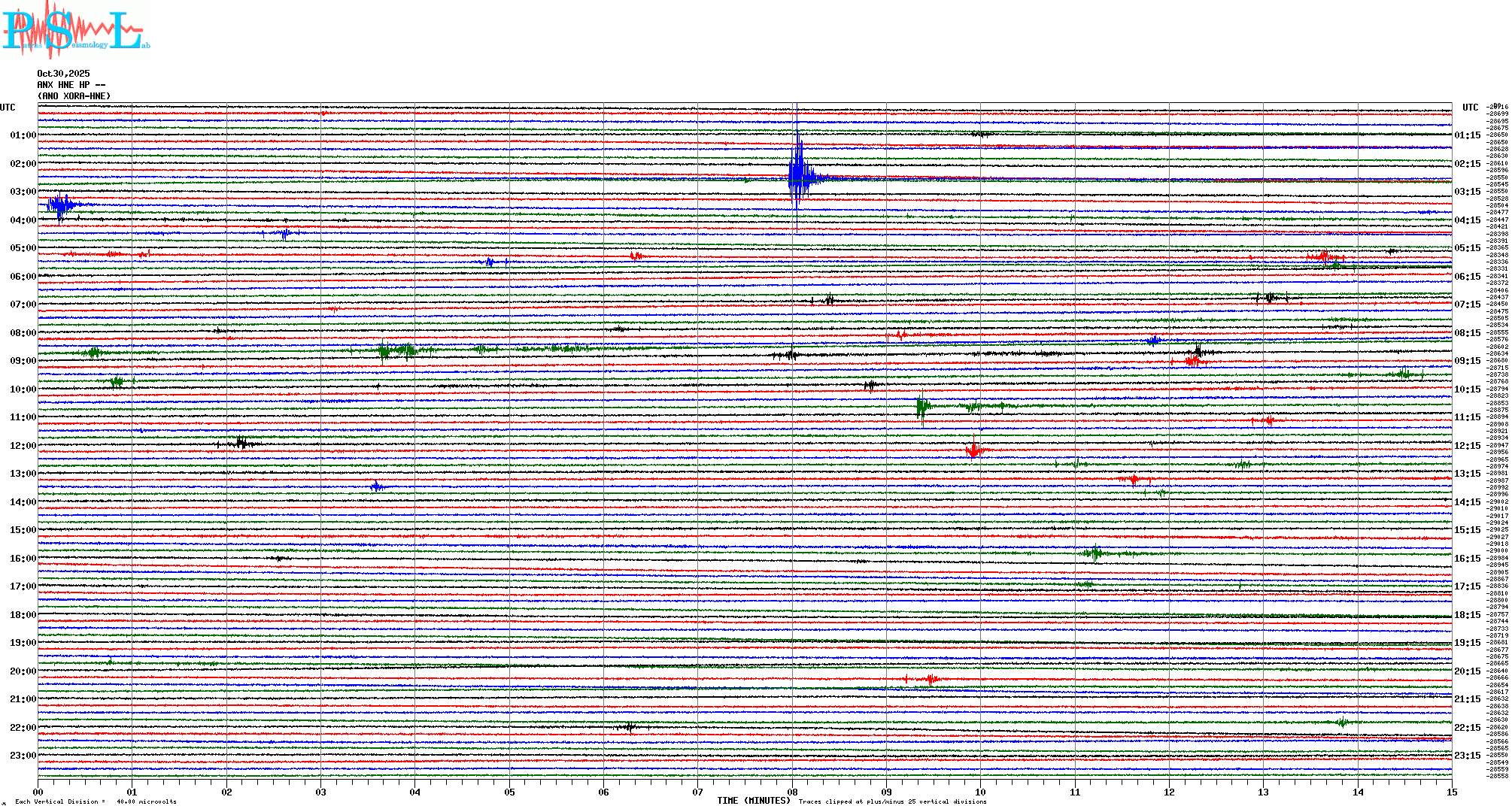Click the UTC label at top right
This screenshot has height=812, width=1512.
tap(1470, 108)
